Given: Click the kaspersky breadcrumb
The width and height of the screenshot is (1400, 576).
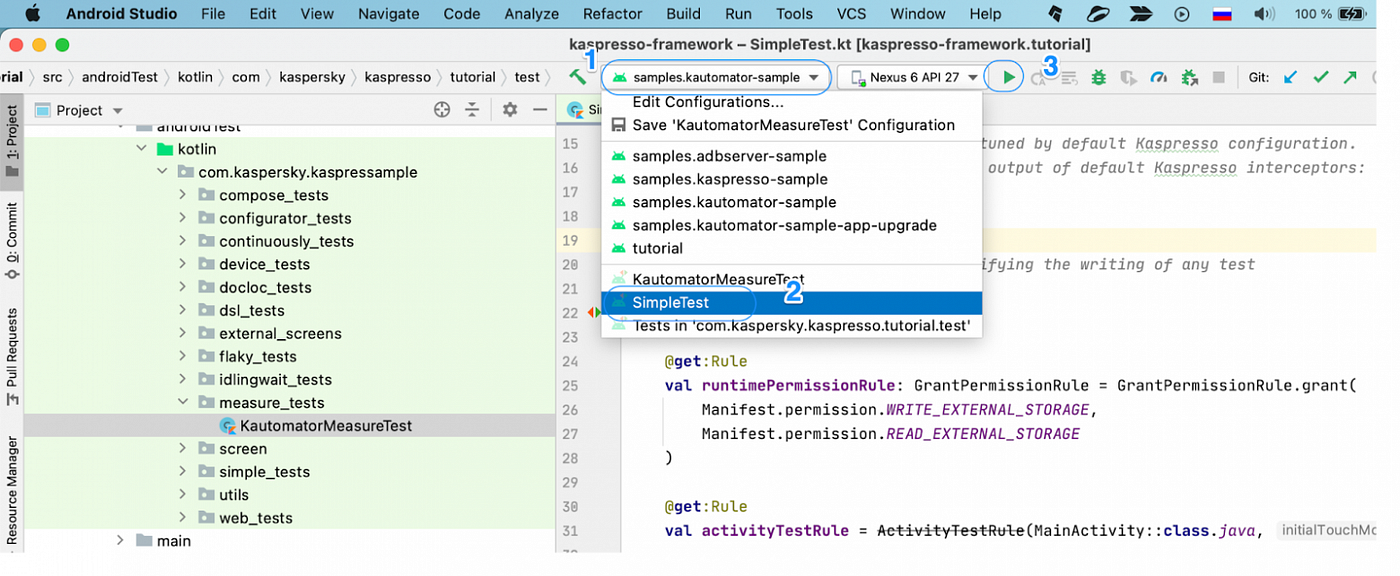Looking at the screenshot, I should pyautogui.click(x=311, y=77).
